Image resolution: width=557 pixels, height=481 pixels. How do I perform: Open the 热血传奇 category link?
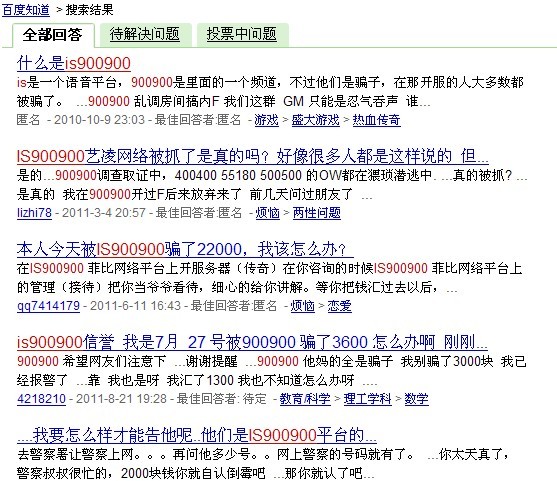click(x=377, y=120)
